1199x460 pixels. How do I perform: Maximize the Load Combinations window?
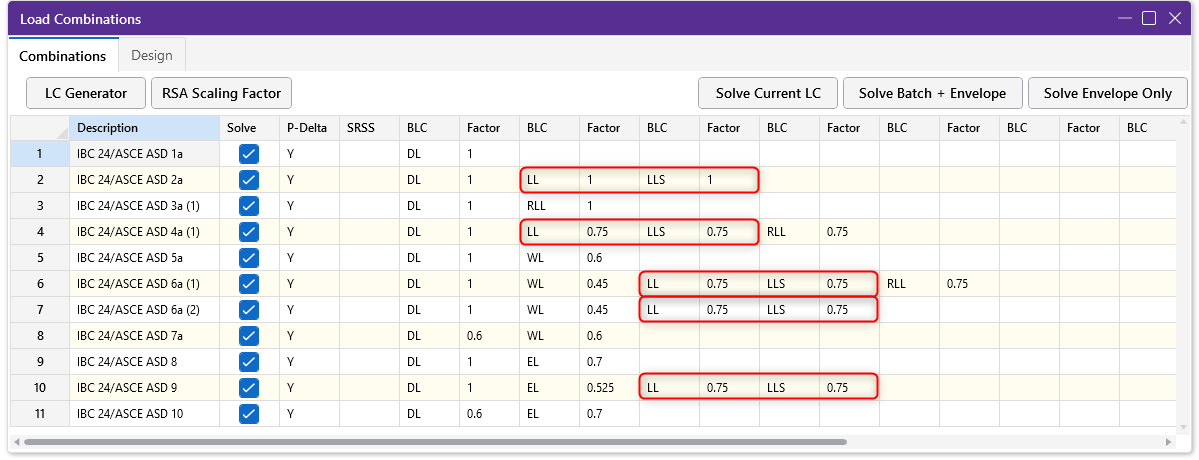coord(1149,18)
